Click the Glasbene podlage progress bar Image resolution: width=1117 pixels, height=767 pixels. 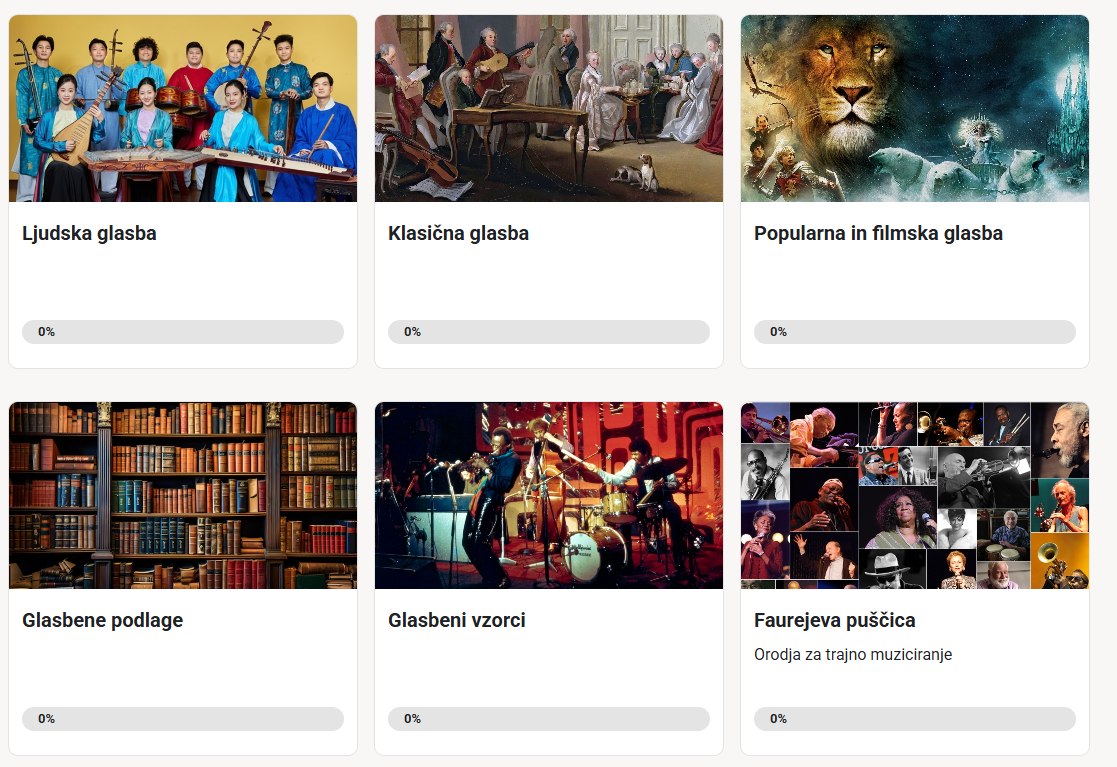pyautogui.click(x=183, y=719)
